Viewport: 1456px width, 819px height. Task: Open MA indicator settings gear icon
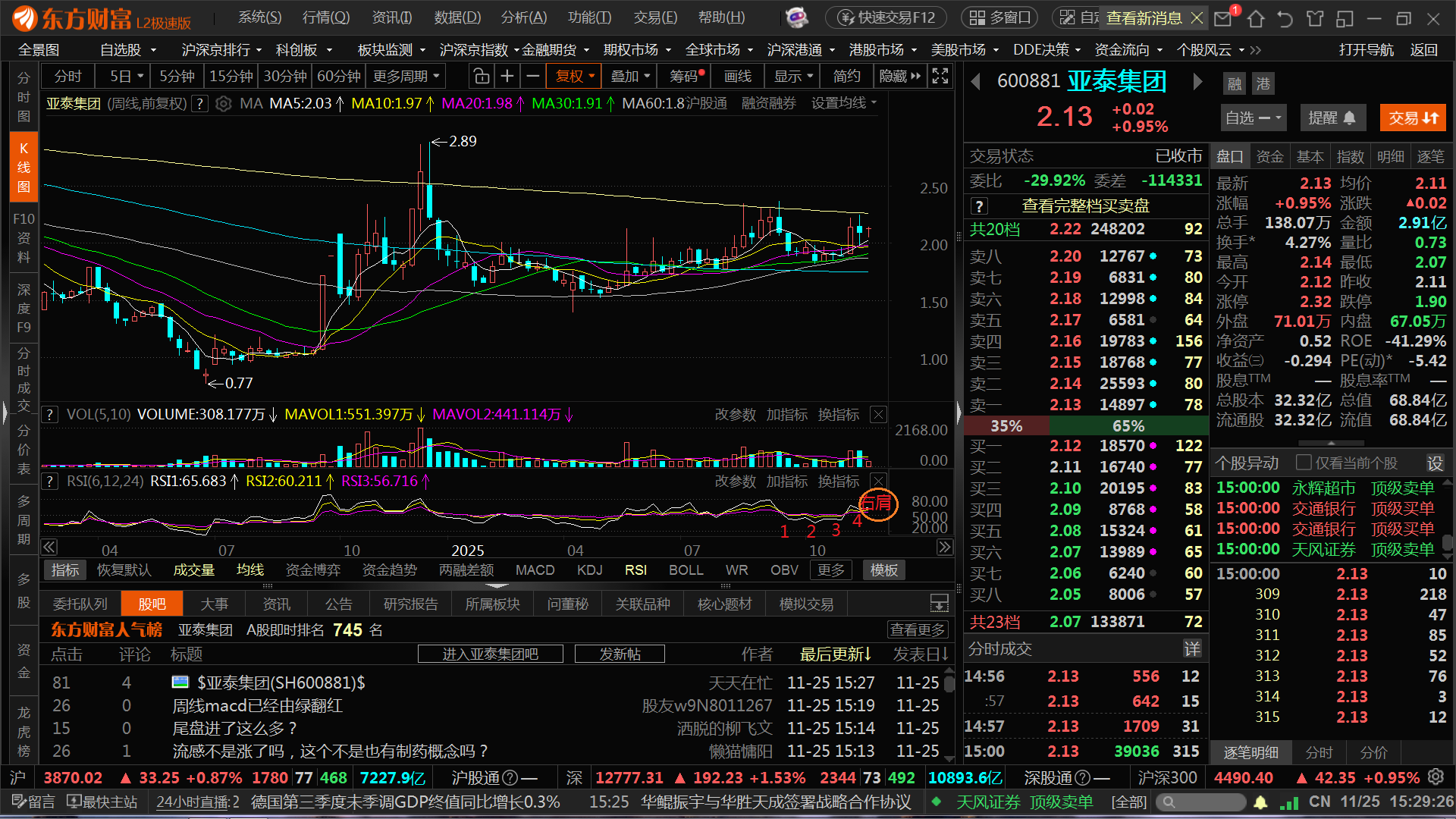pos(223,104)
